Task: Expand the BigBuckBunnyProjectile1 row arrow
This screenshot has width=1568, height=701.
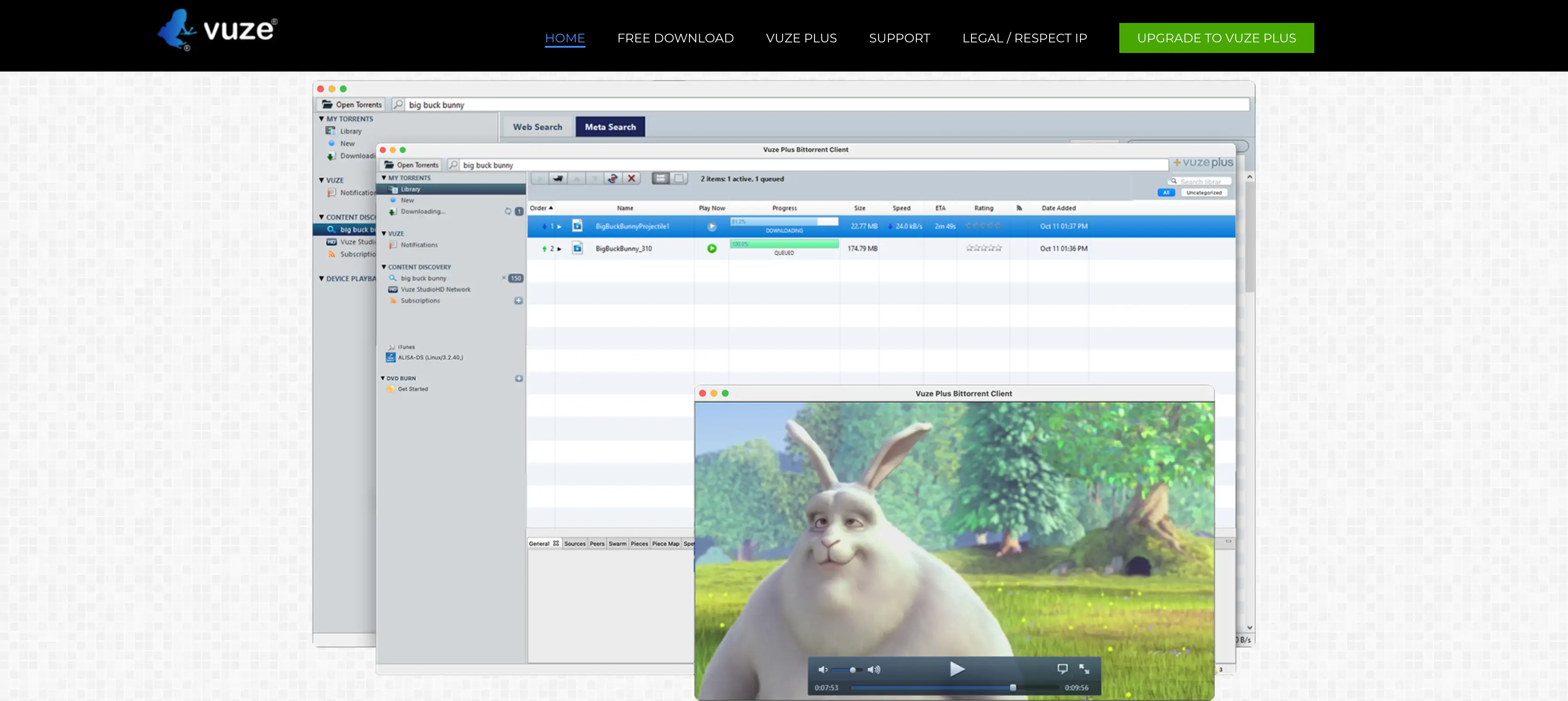Action: [559, 226]
